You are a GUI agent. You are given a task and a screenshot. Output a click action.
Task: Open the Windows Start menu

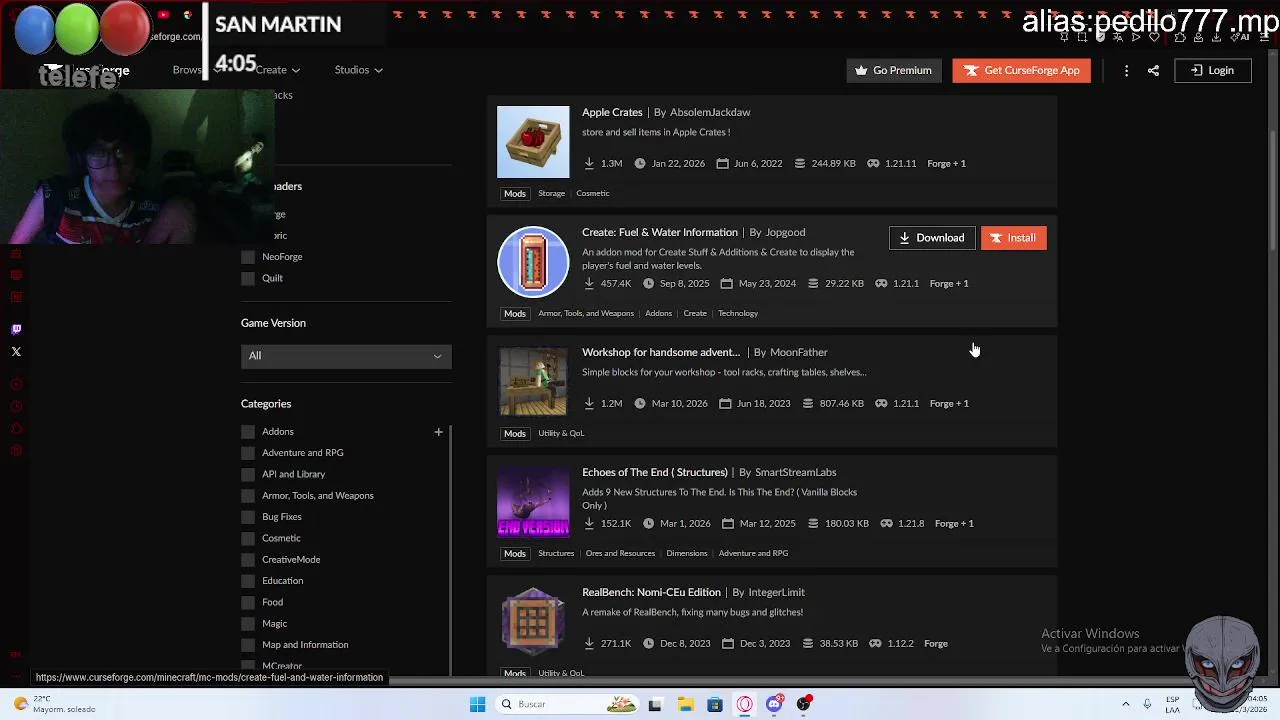pos(477,704)
